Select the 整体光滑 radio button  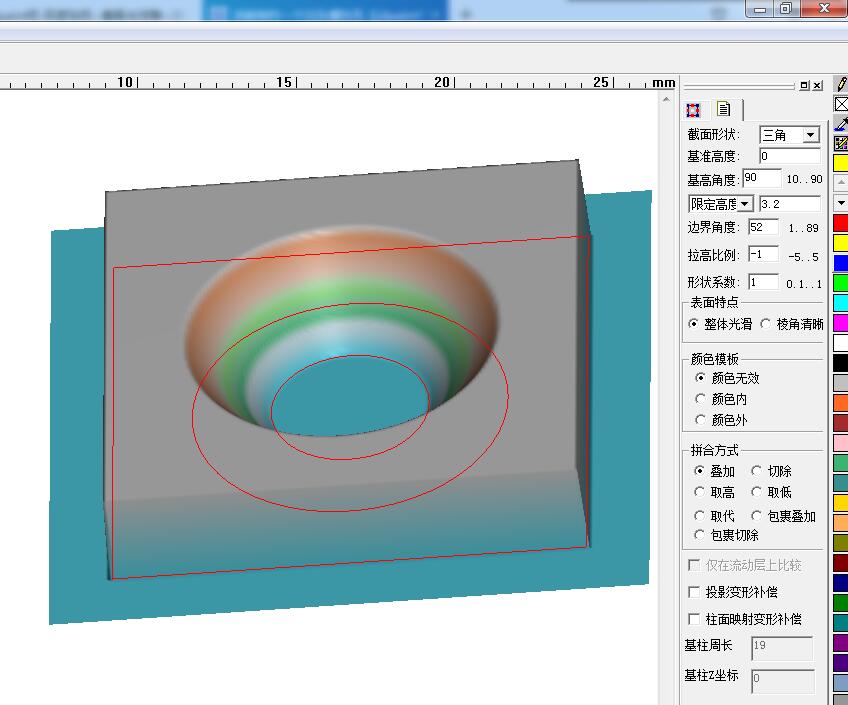[693, 324]
